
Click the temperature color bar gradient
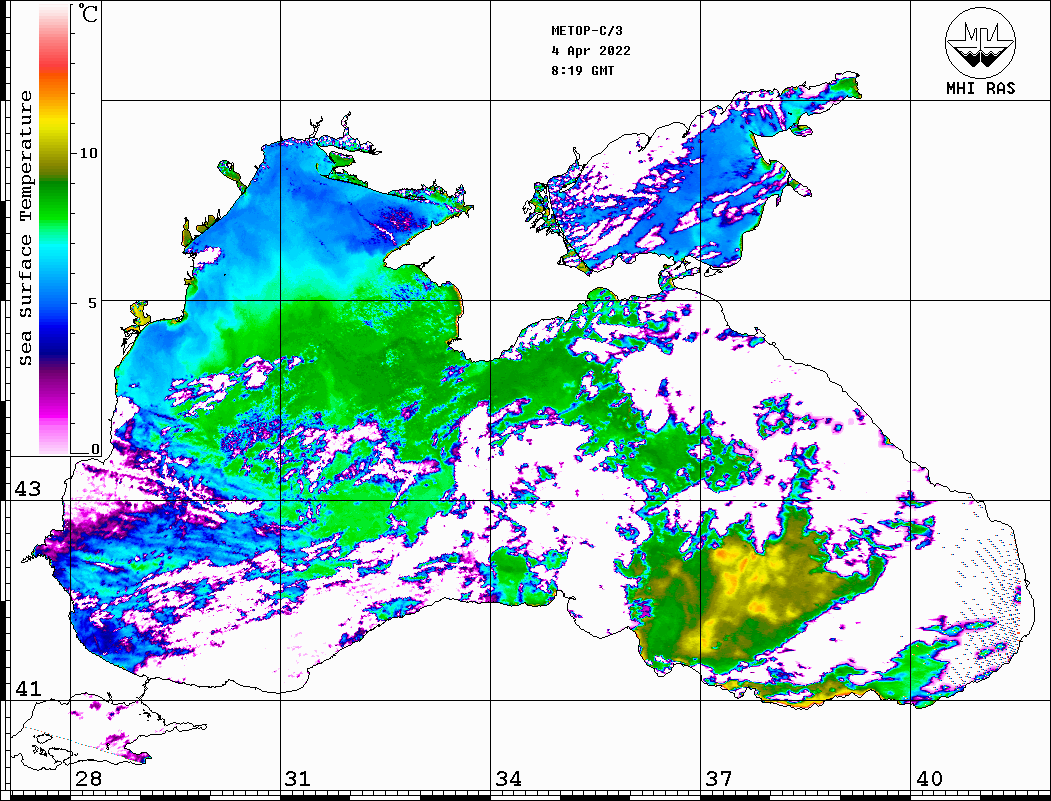tap(54, 229)
